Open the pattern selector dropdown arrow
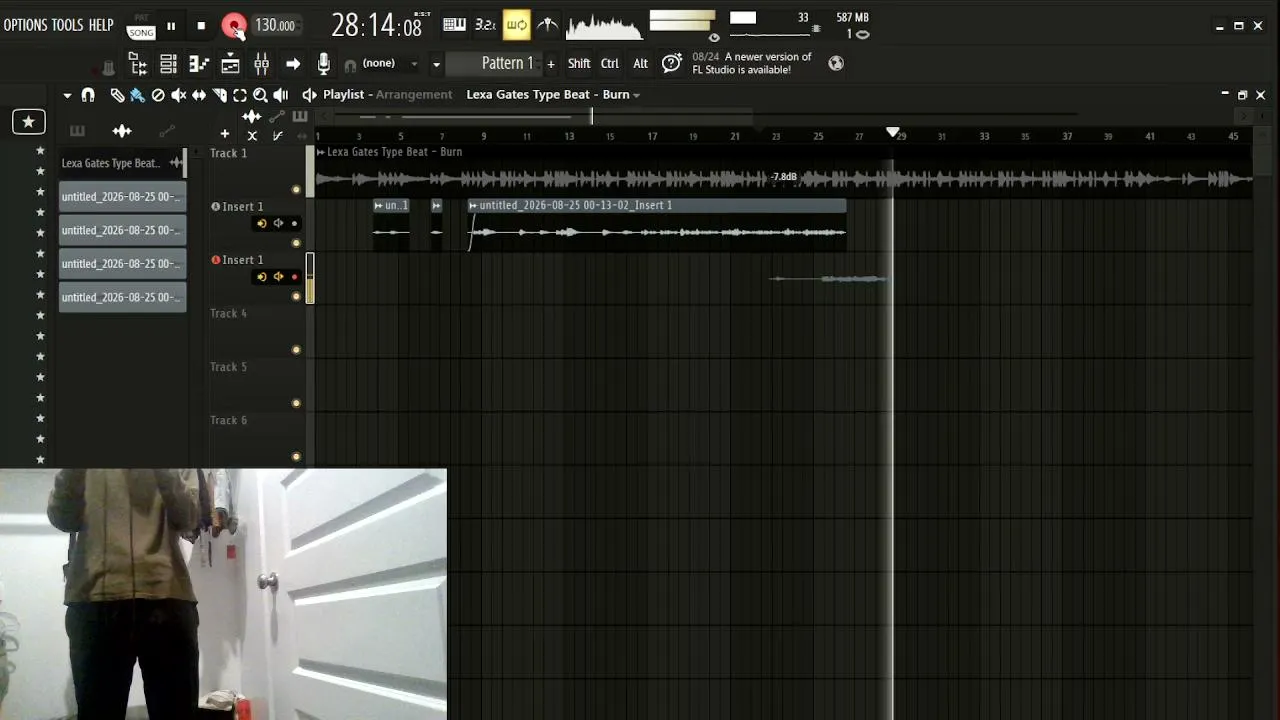The width and height of the screenshot is (1280, 720). click(x=436, y=64)
